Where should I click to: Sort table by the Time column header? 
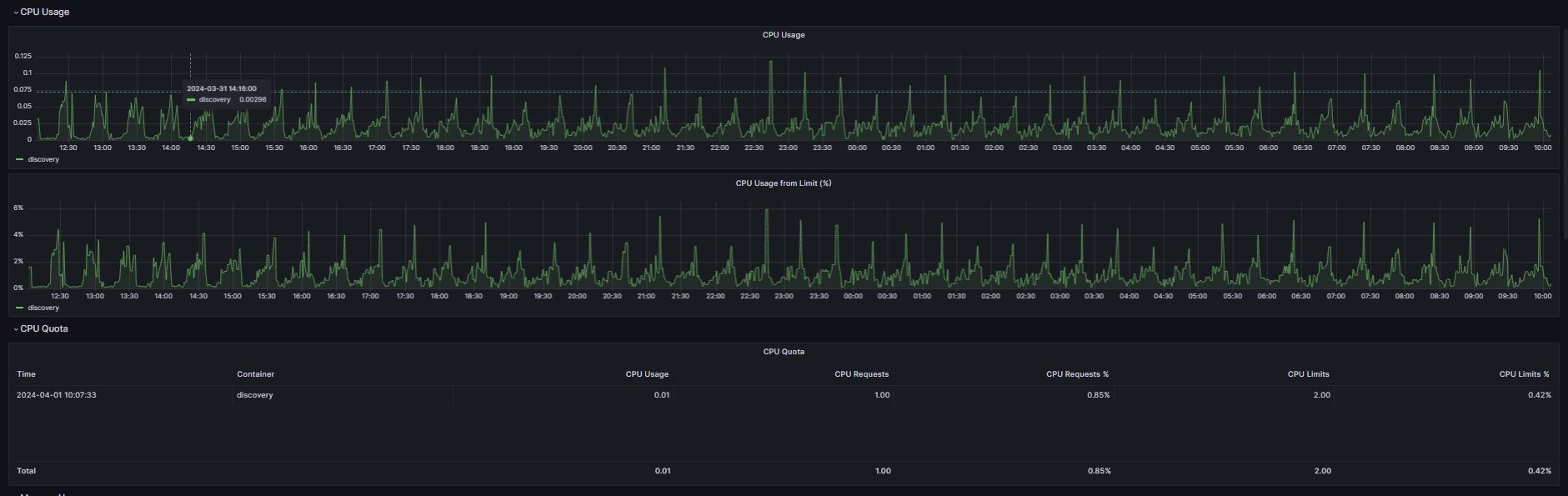point(26,374)
